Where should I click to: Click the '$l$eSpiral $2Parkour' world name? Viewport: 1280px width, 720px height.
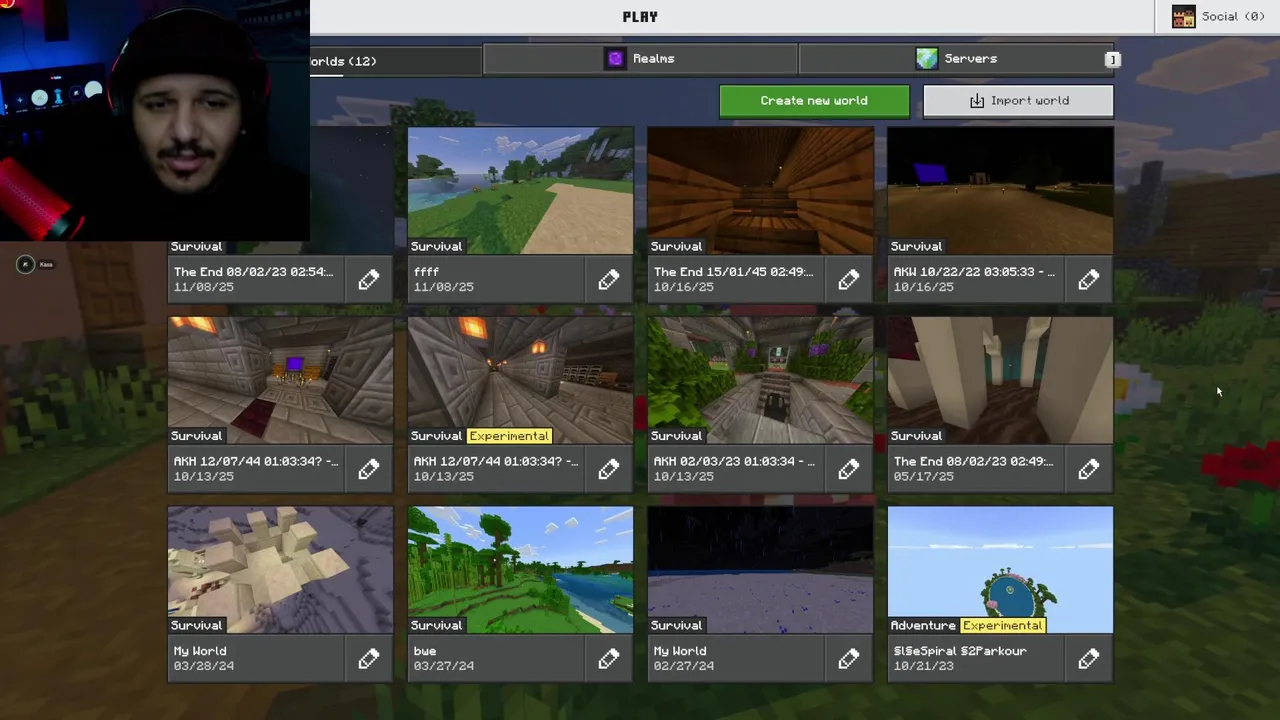960,651
